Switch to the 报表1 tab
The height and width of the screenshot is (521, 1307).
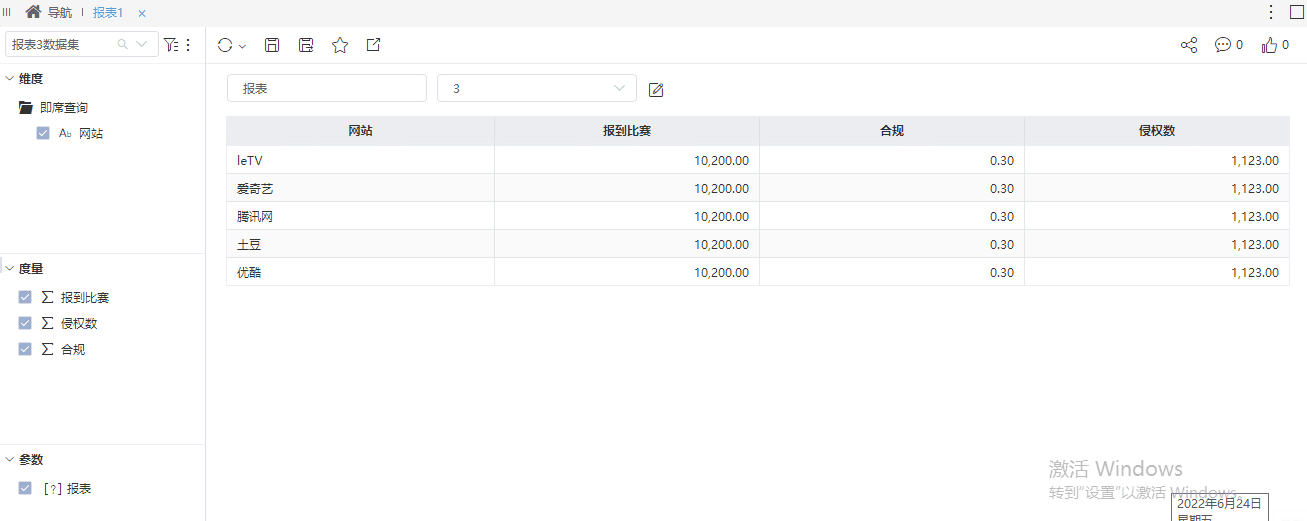[108, 13]
